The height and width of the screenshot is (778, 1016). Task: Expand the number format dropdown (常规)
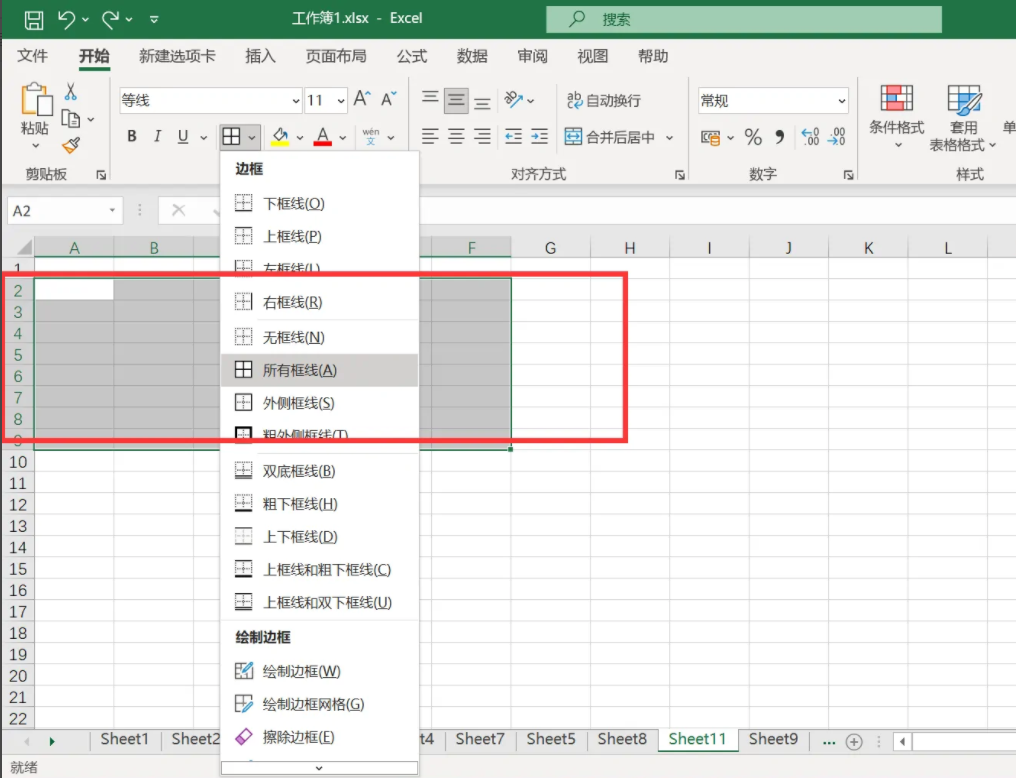pos(841,101)
